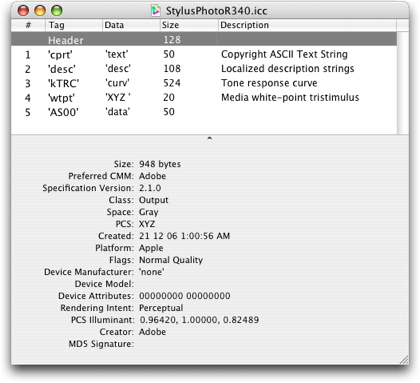Sort table by Description column header
The image size is (420, 383).
307,25
